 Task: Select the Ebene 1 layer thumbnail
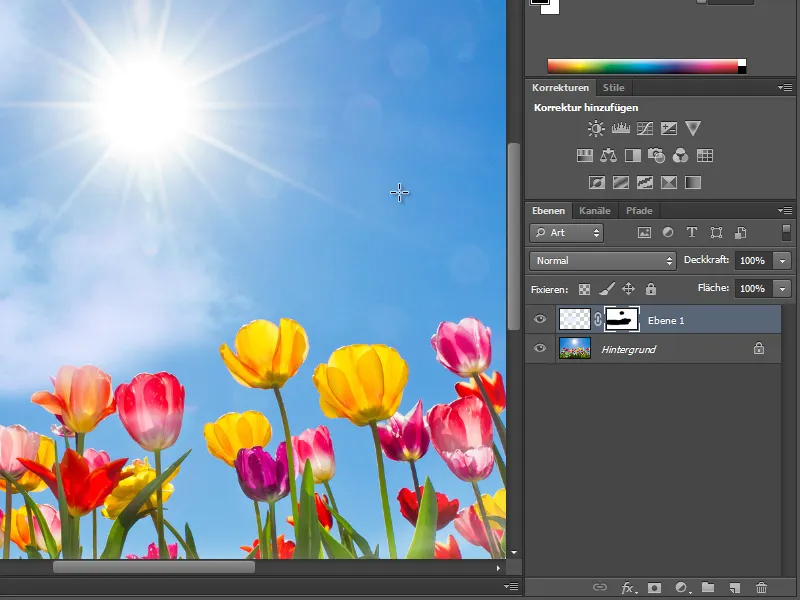tap(574, 320)
